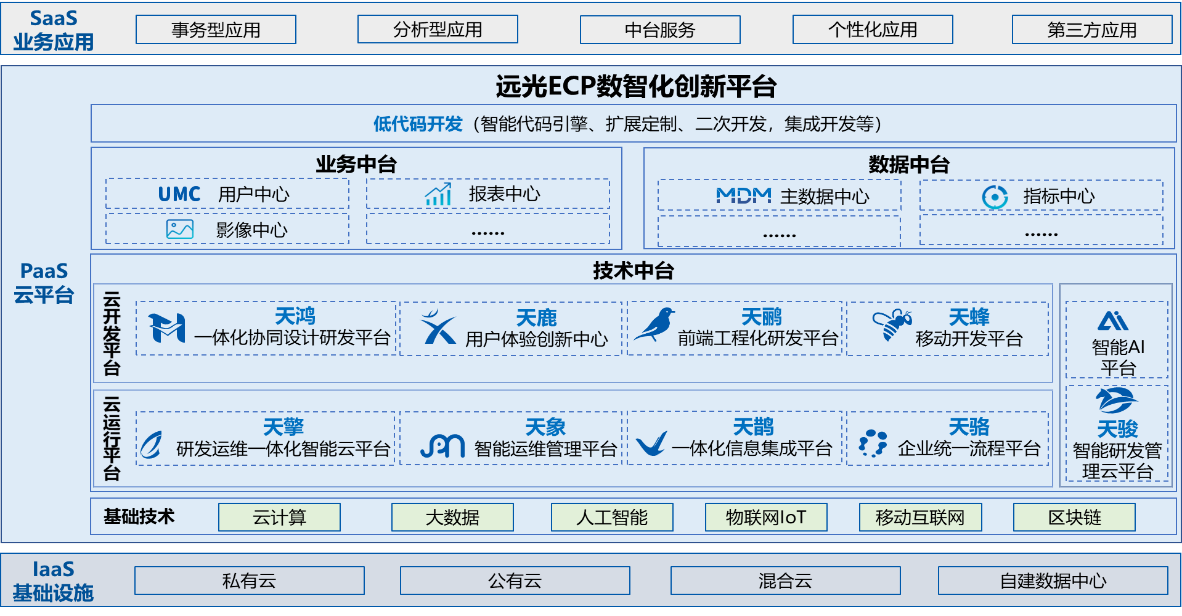
Task: Select the 事务型应用 box
Action: point(216,30)
